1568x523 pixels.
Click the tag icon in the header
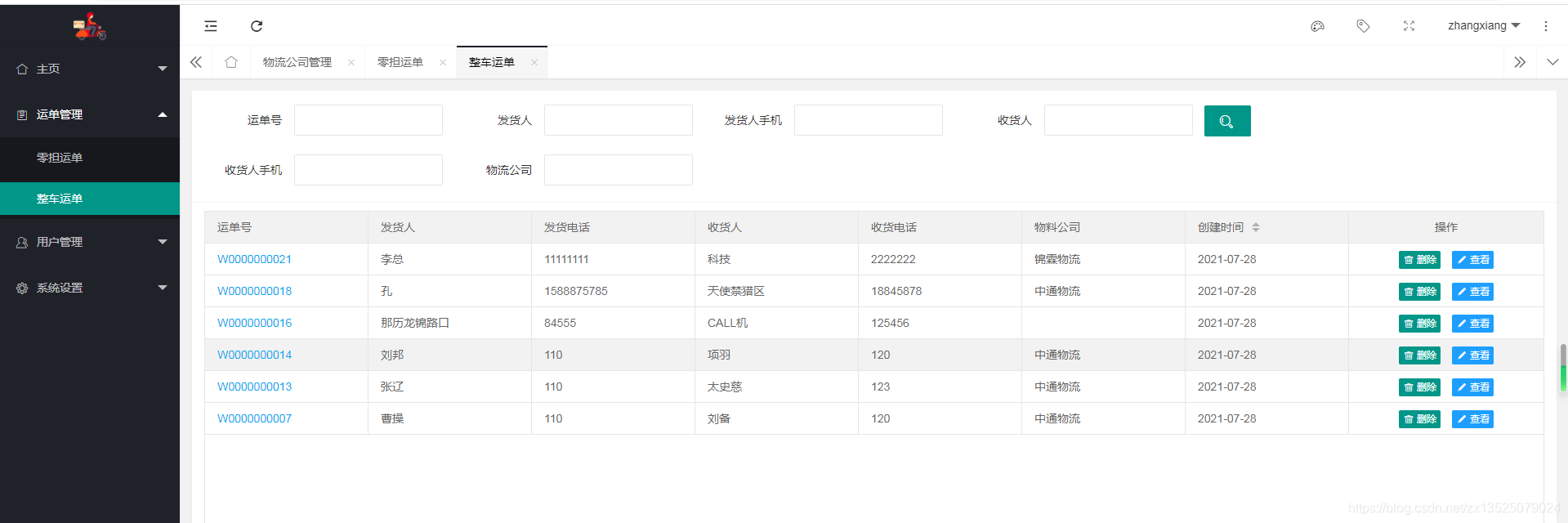point(1363,26)
